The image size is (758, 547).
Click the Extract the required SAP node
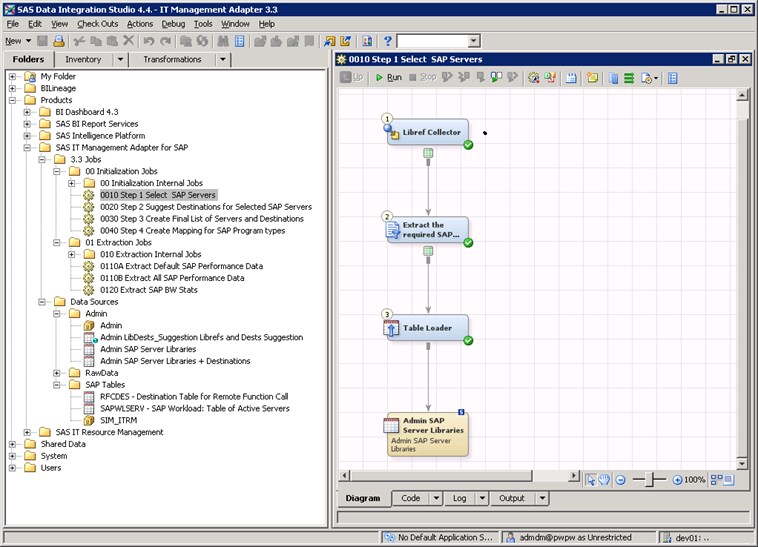click(428, 230)
